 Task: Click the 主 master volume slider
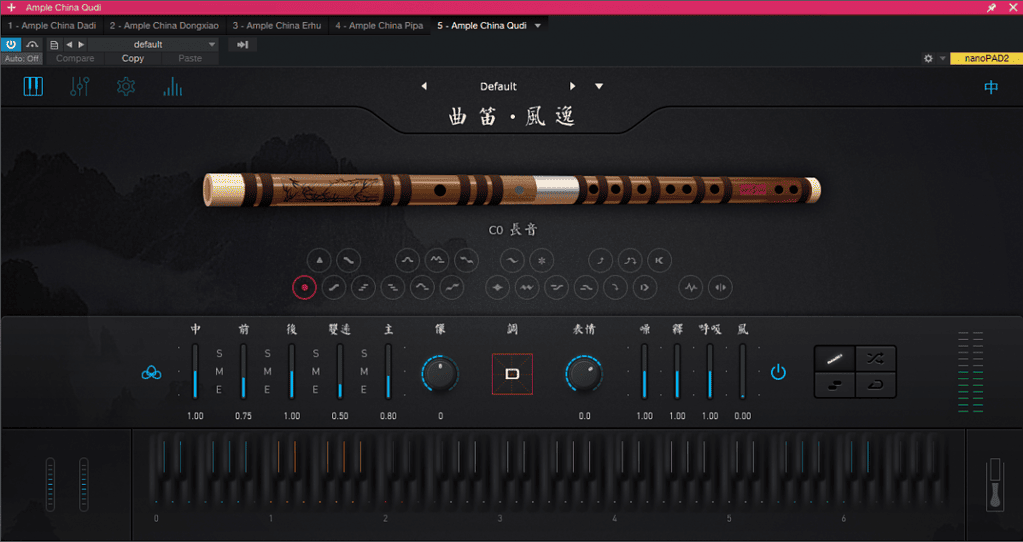388,370
